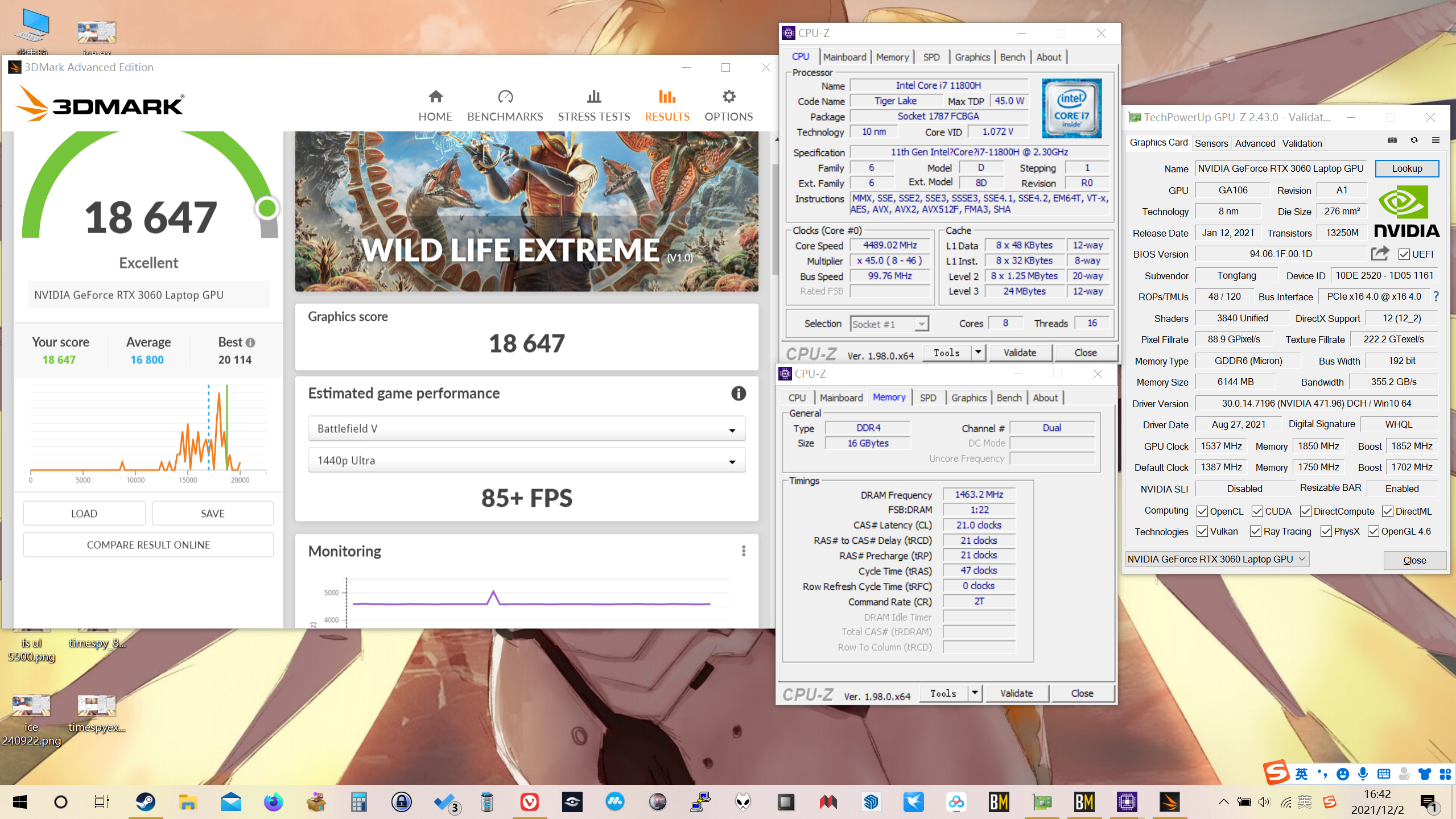Switch to Bench tab in upper CPU-Z

tap(1012, 57)
